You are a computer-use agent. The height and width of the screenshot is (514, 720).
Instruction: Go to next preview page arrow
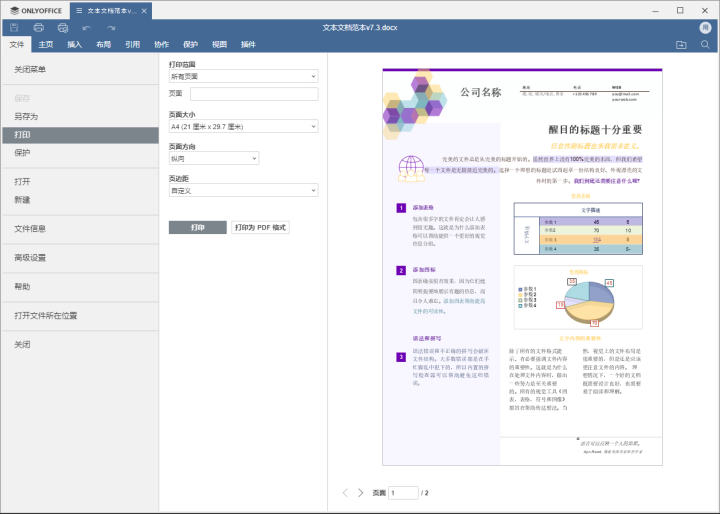[x=361, y=493]
